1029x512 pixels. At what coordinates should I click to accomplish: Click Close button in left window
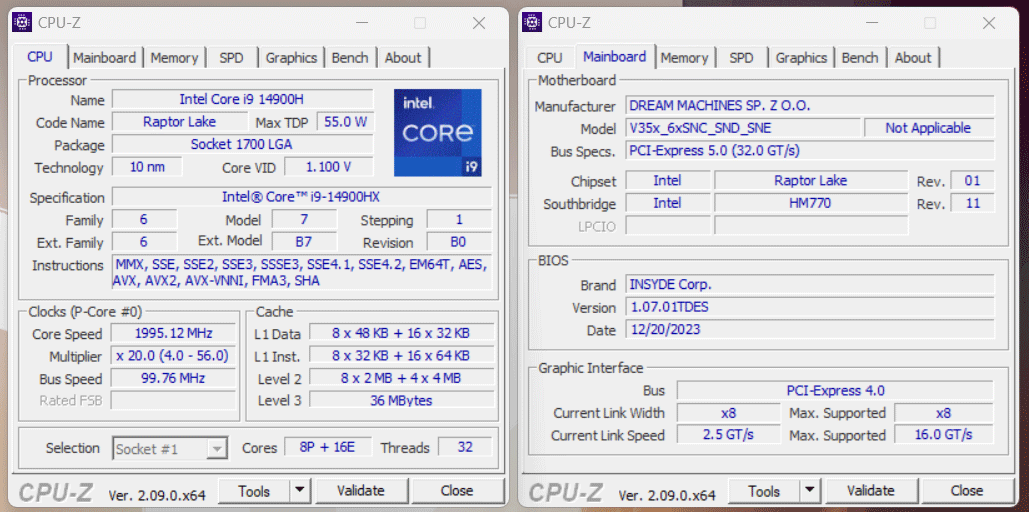[457, 490]
